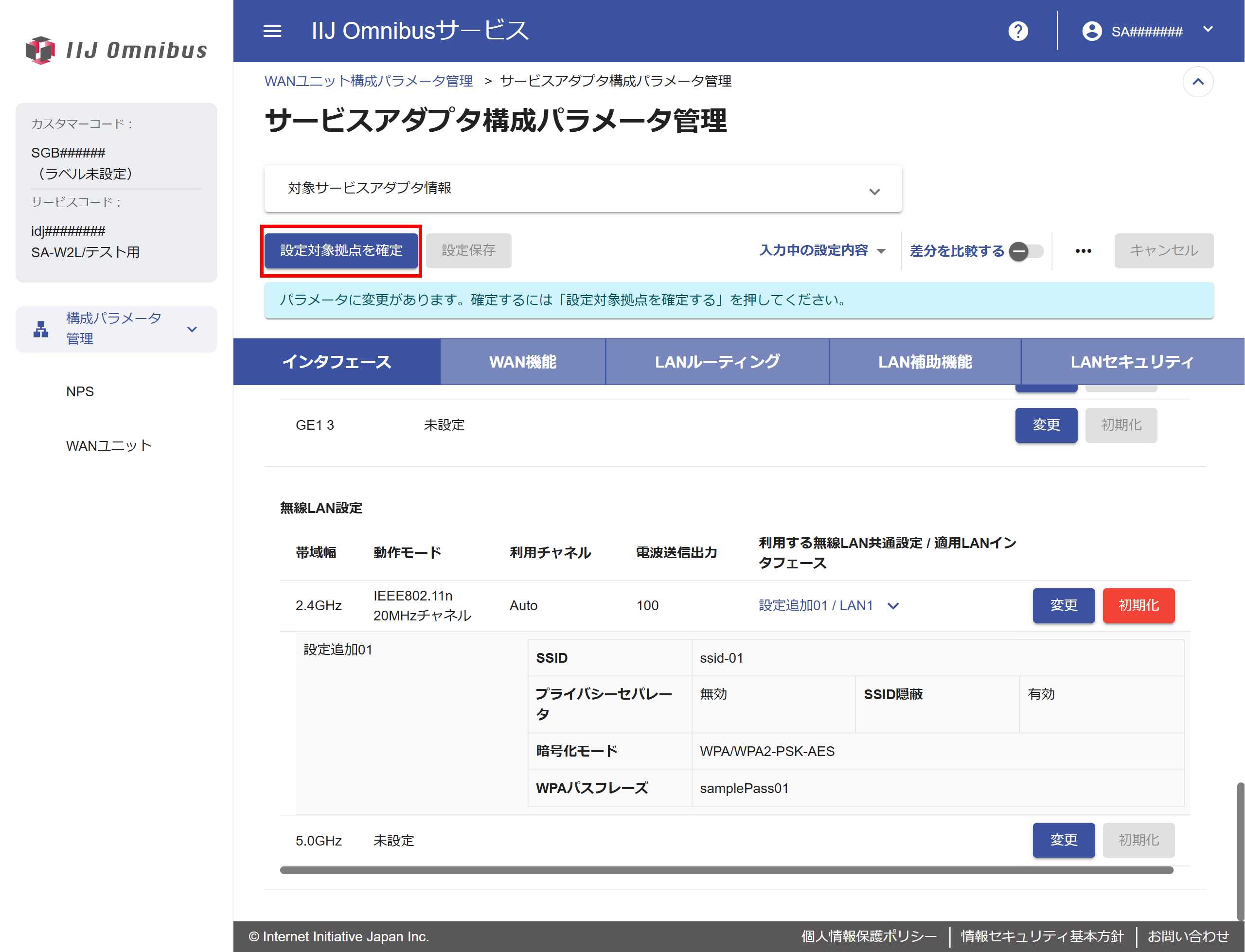Screen dimensions: 1245x952
Task: Click the 2.4GHz band cell
Action: point(319,606)
